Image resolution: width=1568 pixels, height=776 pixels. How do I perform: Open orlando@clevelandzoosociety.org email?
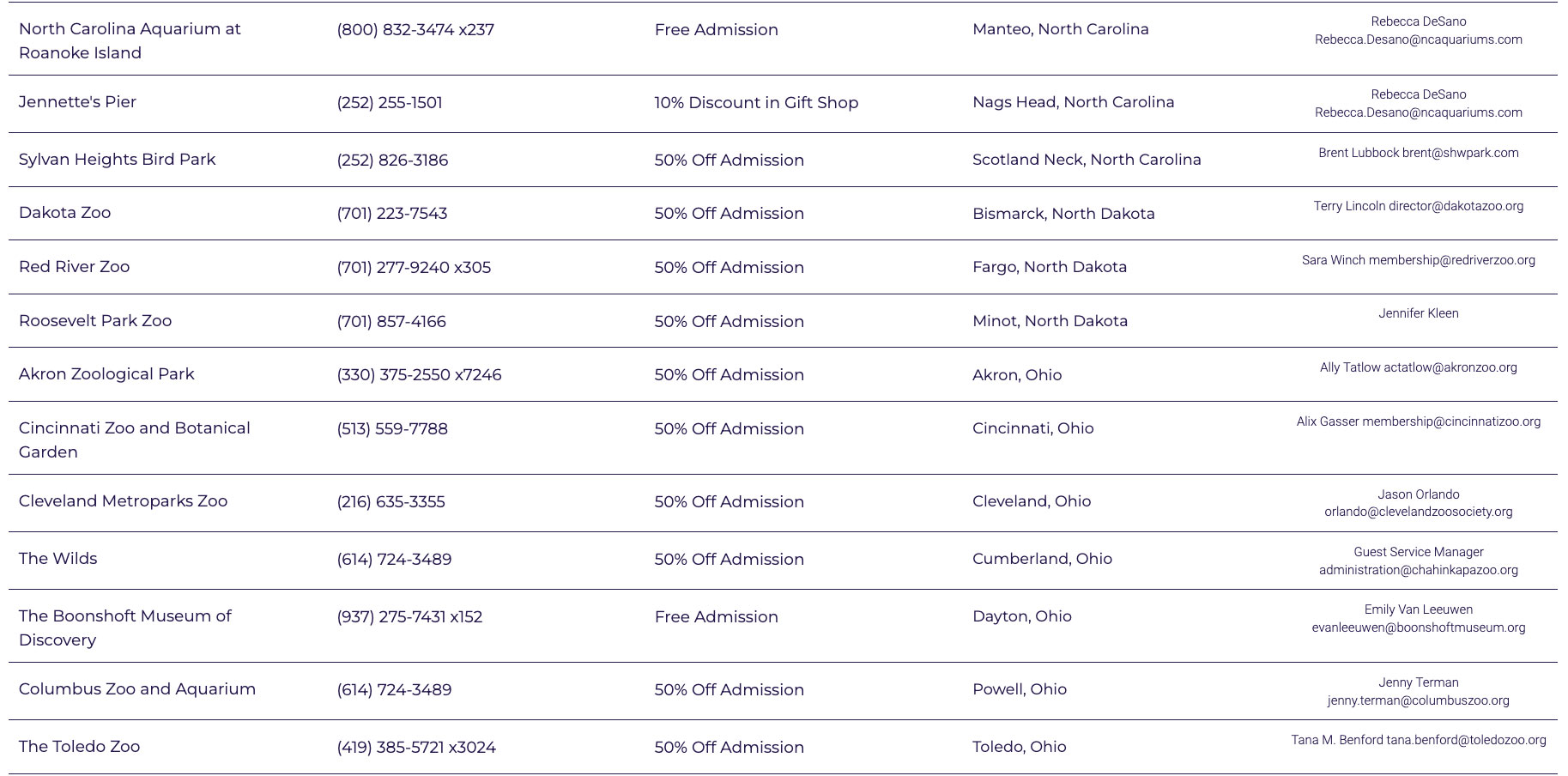tap(1418, 512)
